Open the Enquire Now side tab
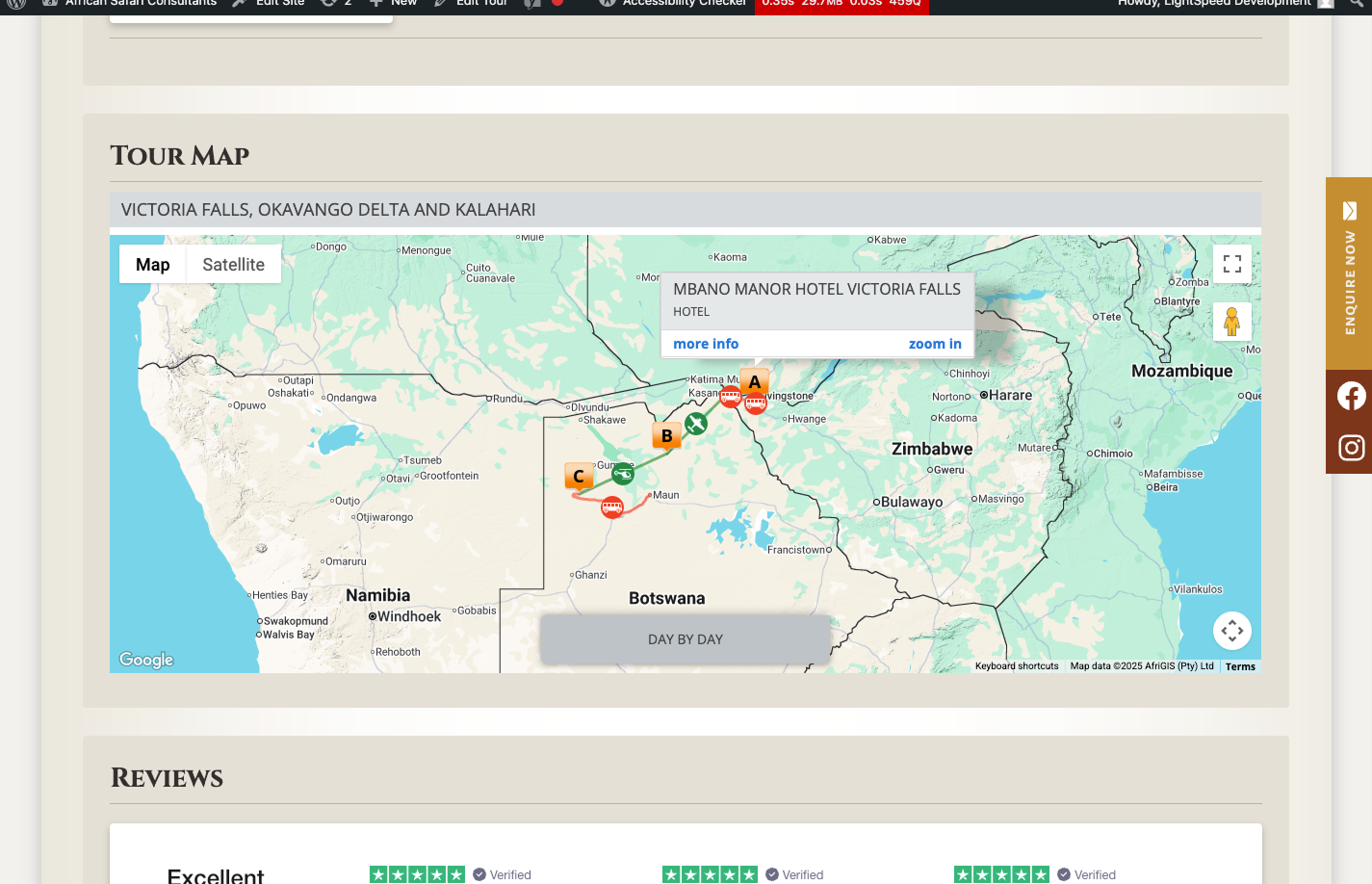This screenshot has height=884, width=1372. (1349, 273)
